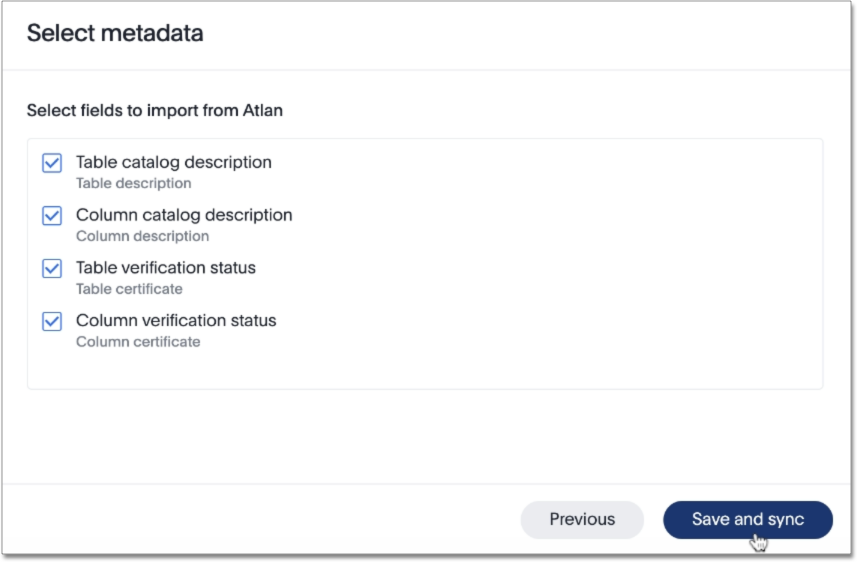Image resolution: width=857 pixels, height=562 pixels.
Task: Click the 'Select metadata' dialog title
Action: (115, 33)
